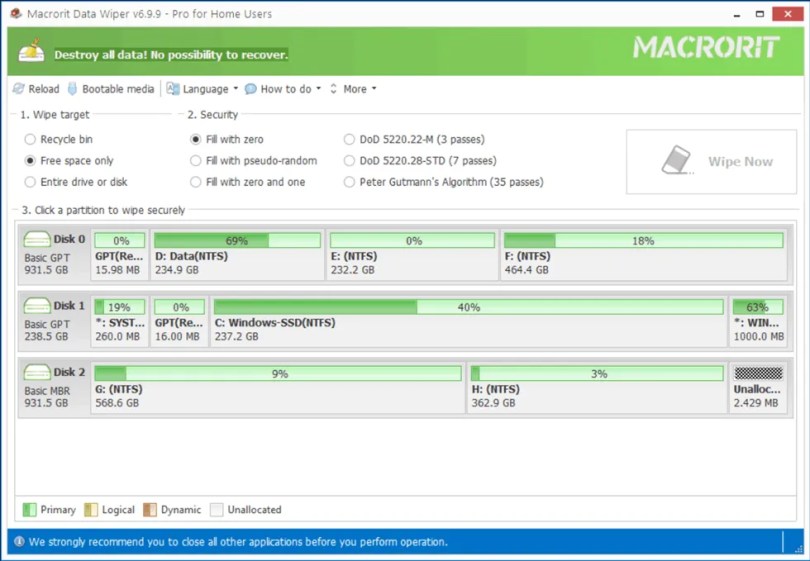Click the Language menu label
The height and width of the screenshot is (561, 810).
coord(206,89)
